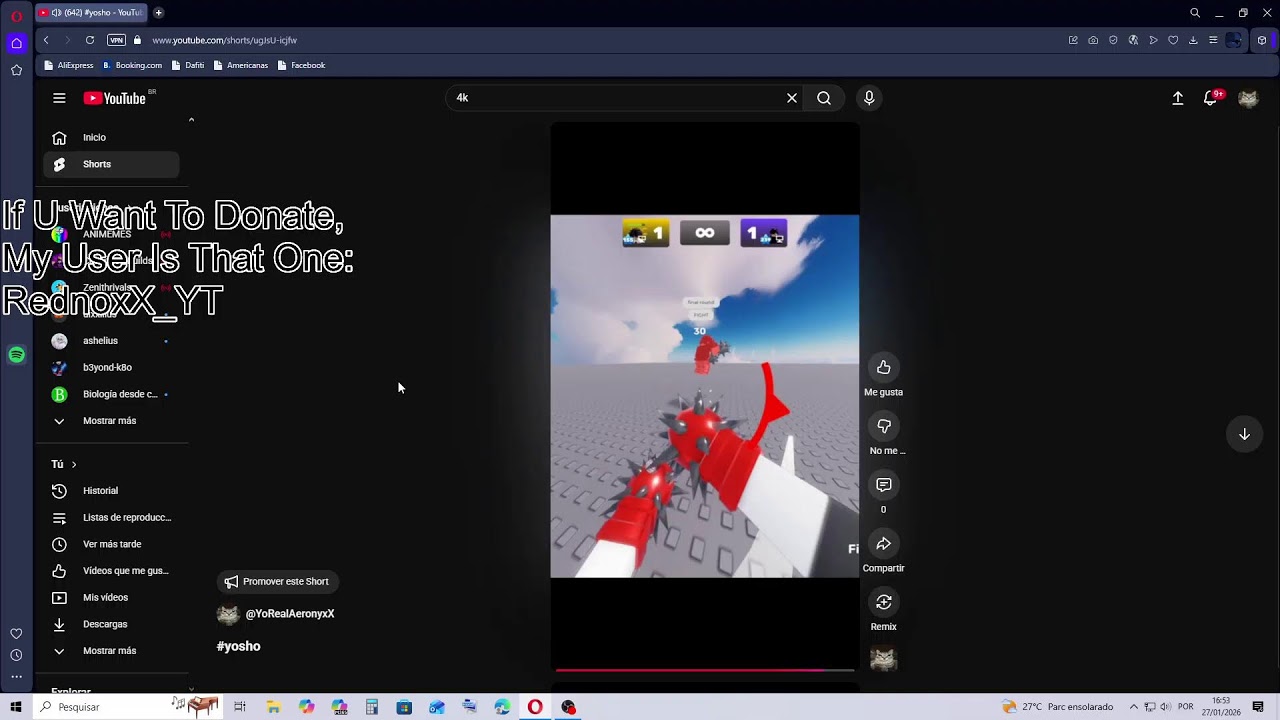Open Opera sidebar three-dot setup
The image size is (1280, 720).
point(16,677)
